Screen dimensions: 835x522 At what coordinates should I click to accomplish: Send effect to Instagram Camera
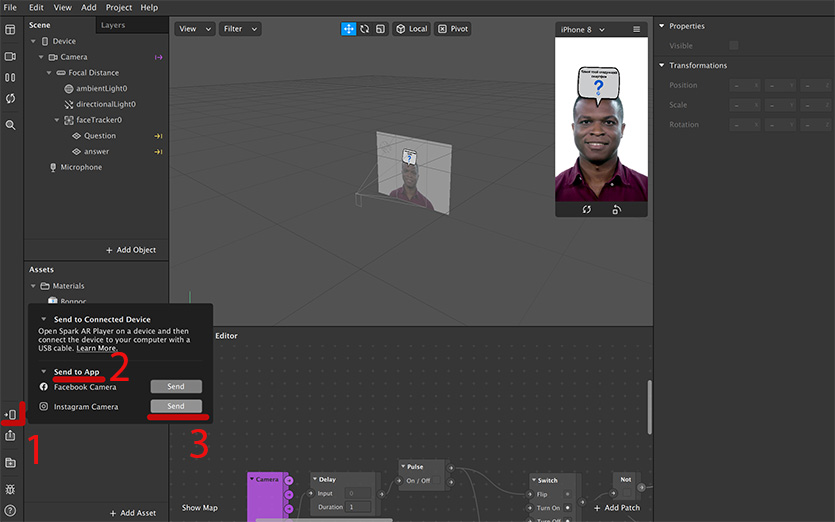click(176, 407)
